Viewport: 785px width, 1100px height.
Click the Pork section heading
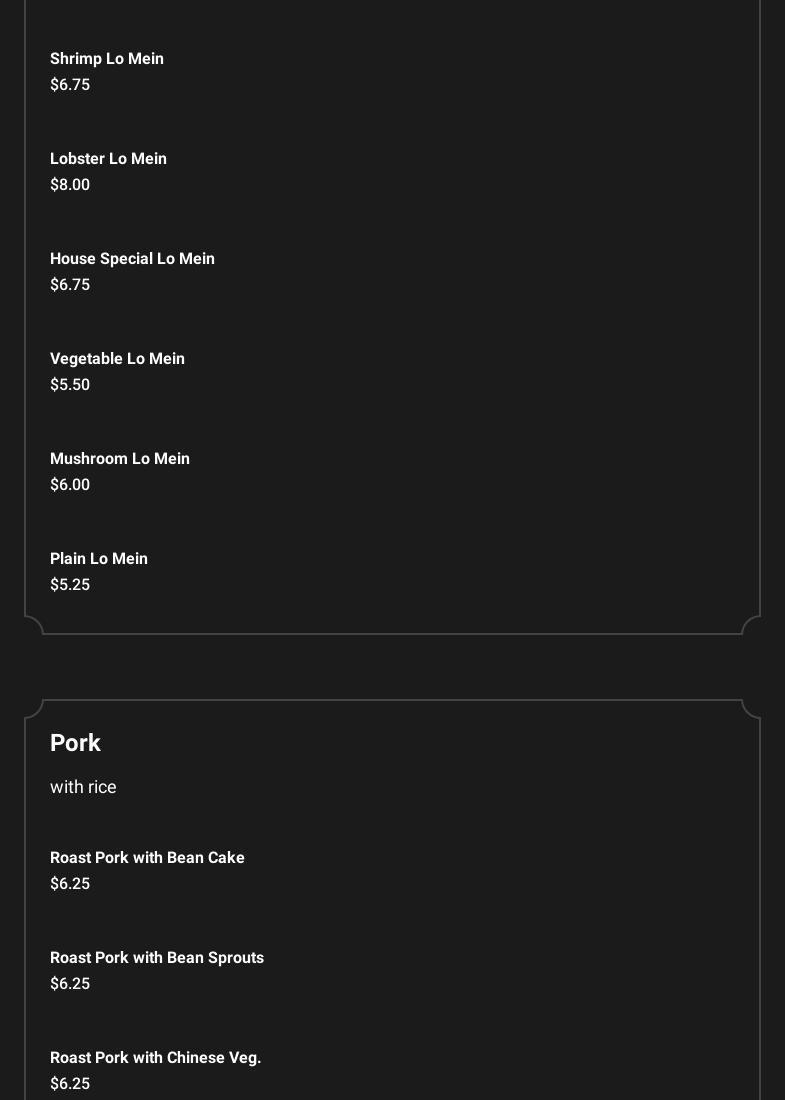[x=76, y=743]
